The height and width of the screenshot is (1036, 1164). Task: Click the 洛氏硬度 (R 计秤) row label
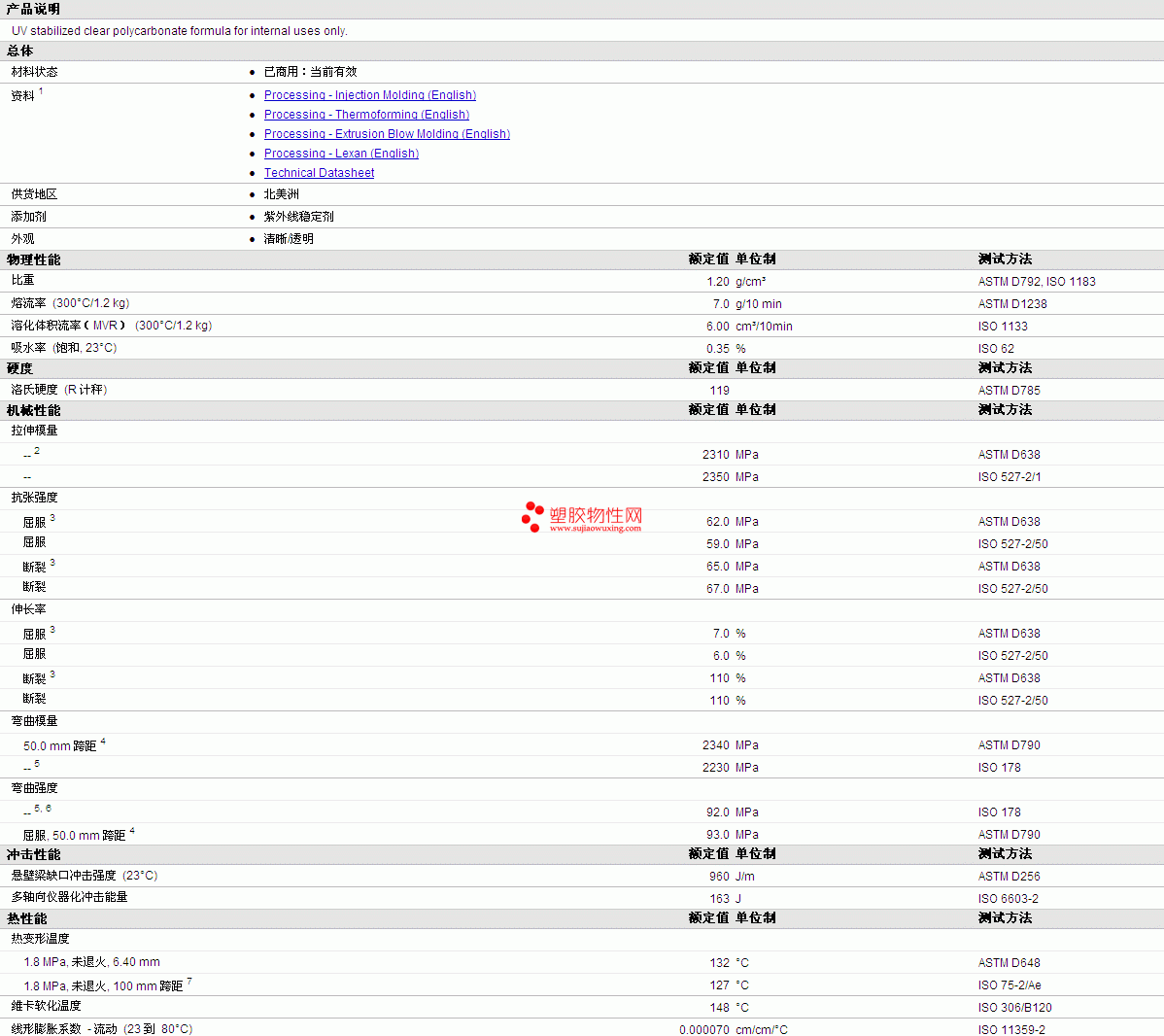coord(58,390)
